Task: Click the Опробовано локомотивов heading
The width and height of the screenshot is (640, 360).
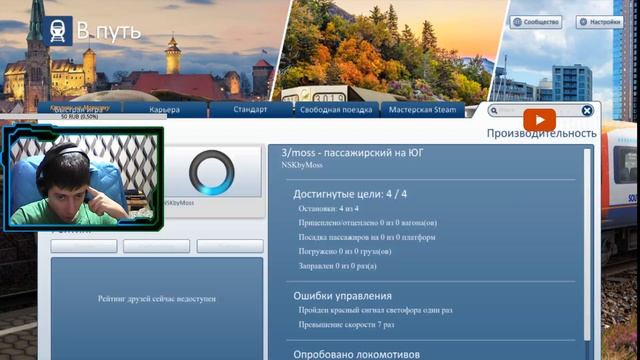Action: tap(356, 354)
